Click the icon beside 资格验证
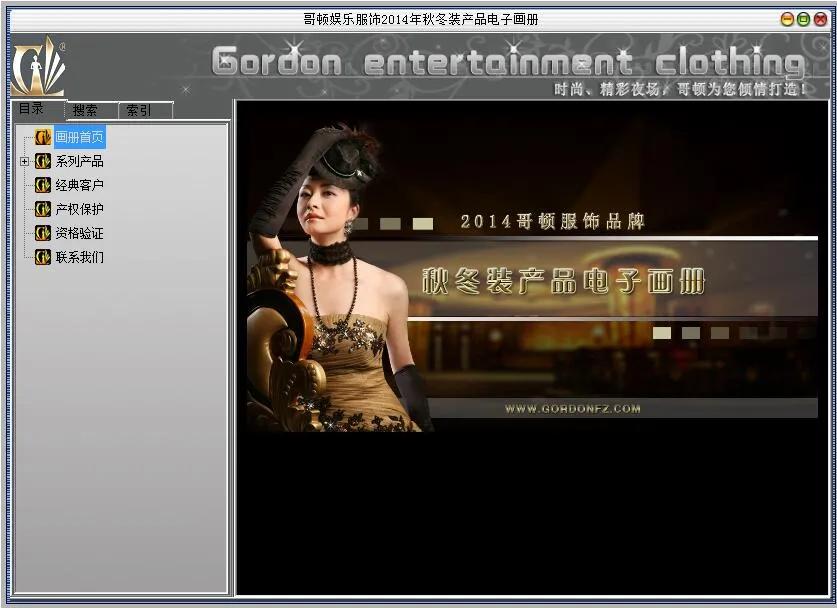The image size is (837, 608). click(x=43, y=233)
